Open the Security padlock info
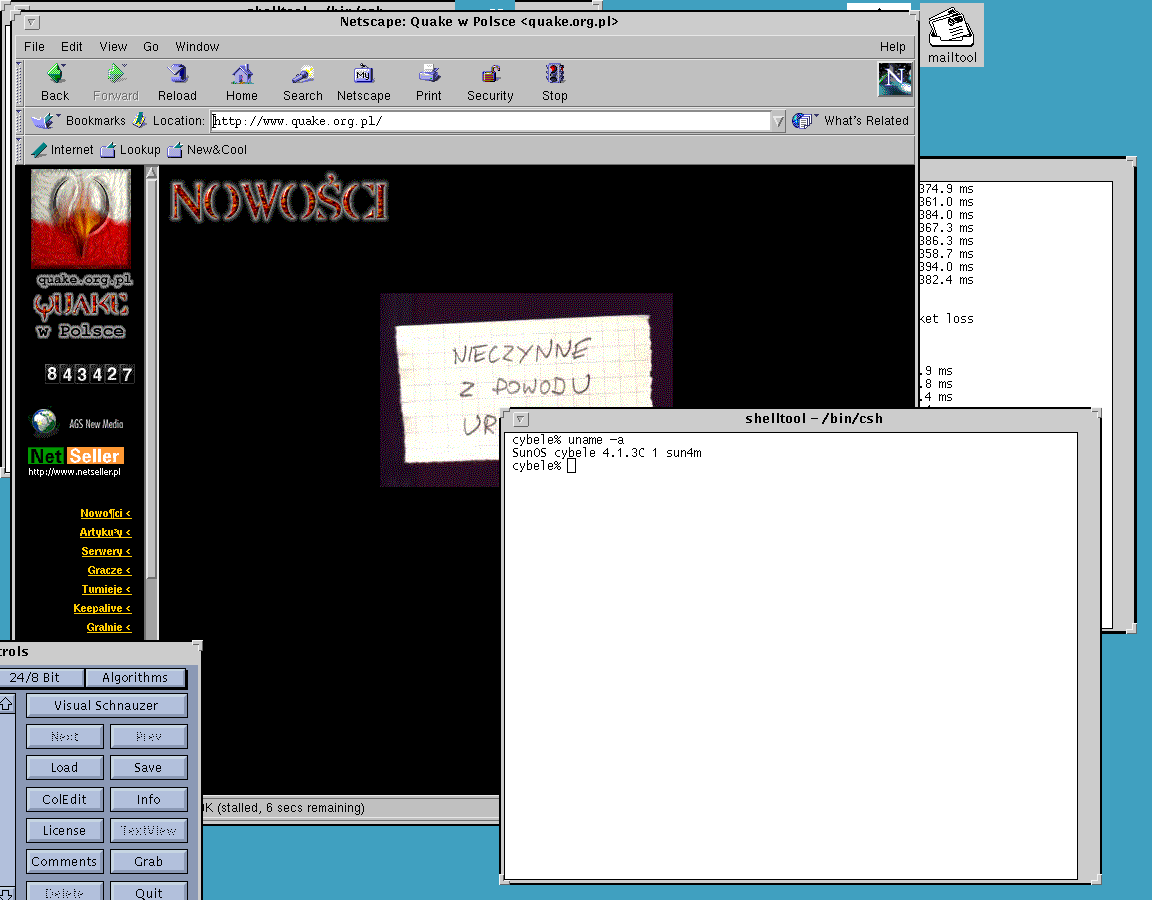This screenshot has width=1152, height=900. pyautogui.click(x=491, y=74)
